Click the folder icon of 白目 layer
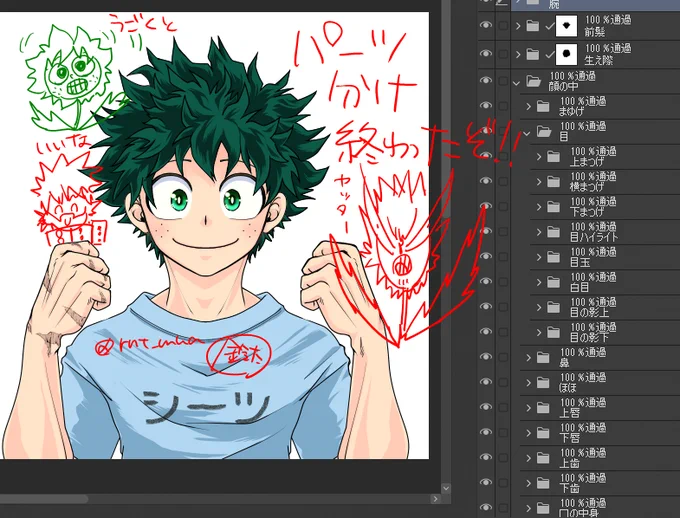The height and width of the screenshot is (518, 680). [553, 282]
